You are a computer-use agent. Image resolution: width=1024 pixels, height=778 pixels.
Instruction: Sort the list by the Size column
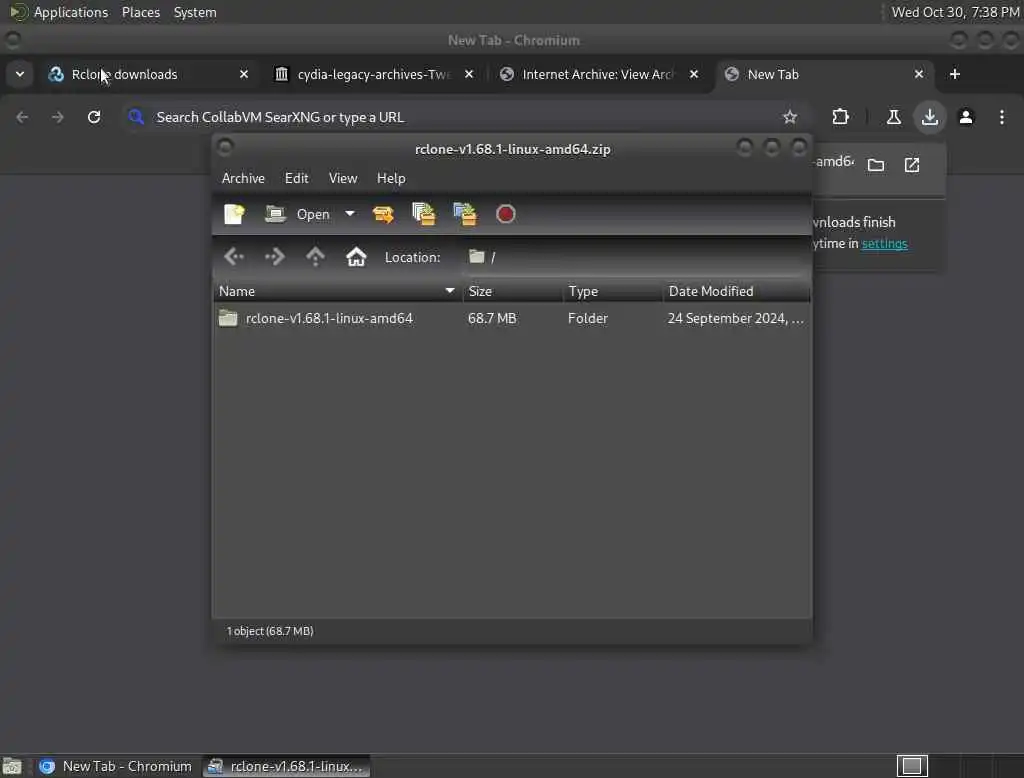(x=513, y=291)
